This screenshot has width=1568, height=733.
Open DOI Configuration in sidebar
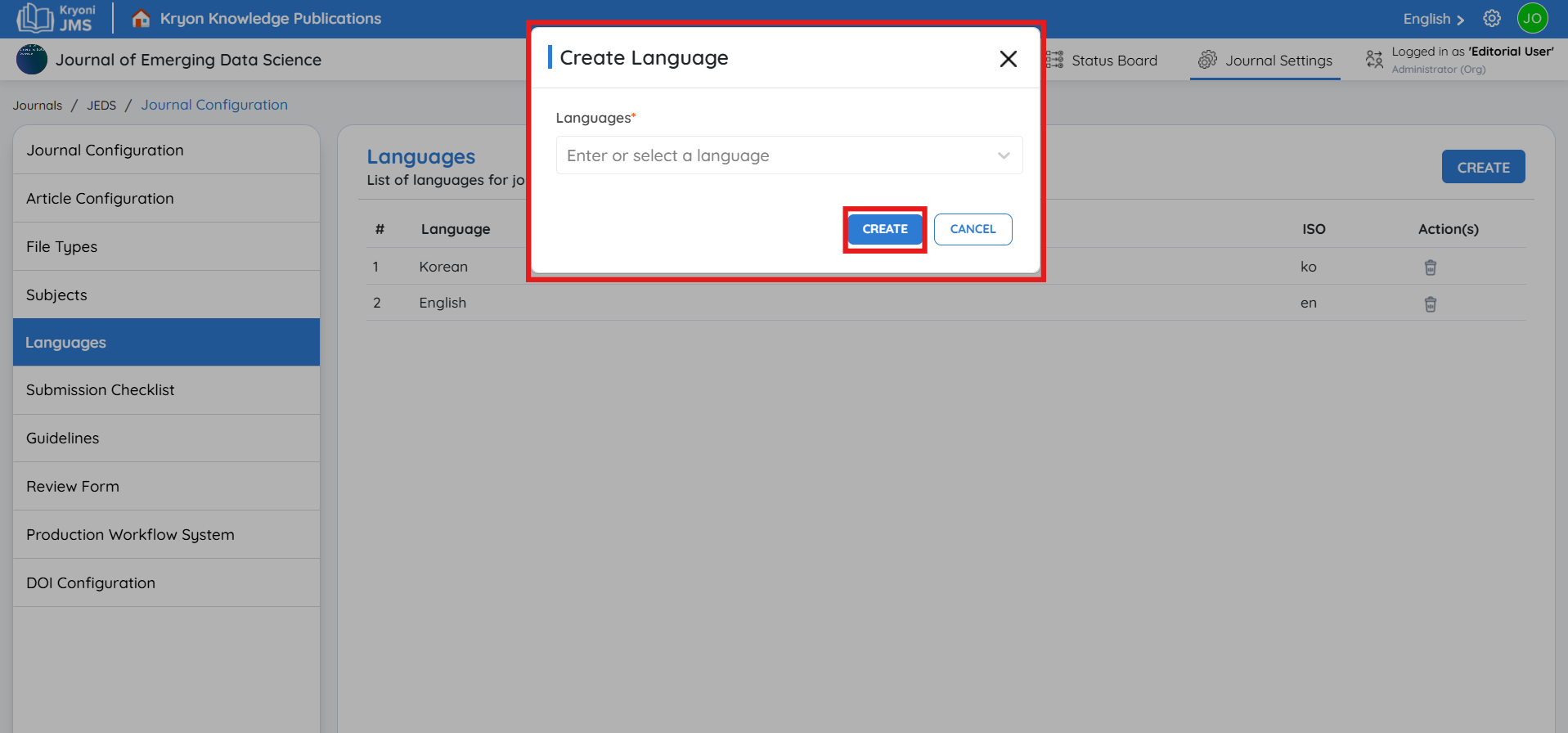point(91,583)
